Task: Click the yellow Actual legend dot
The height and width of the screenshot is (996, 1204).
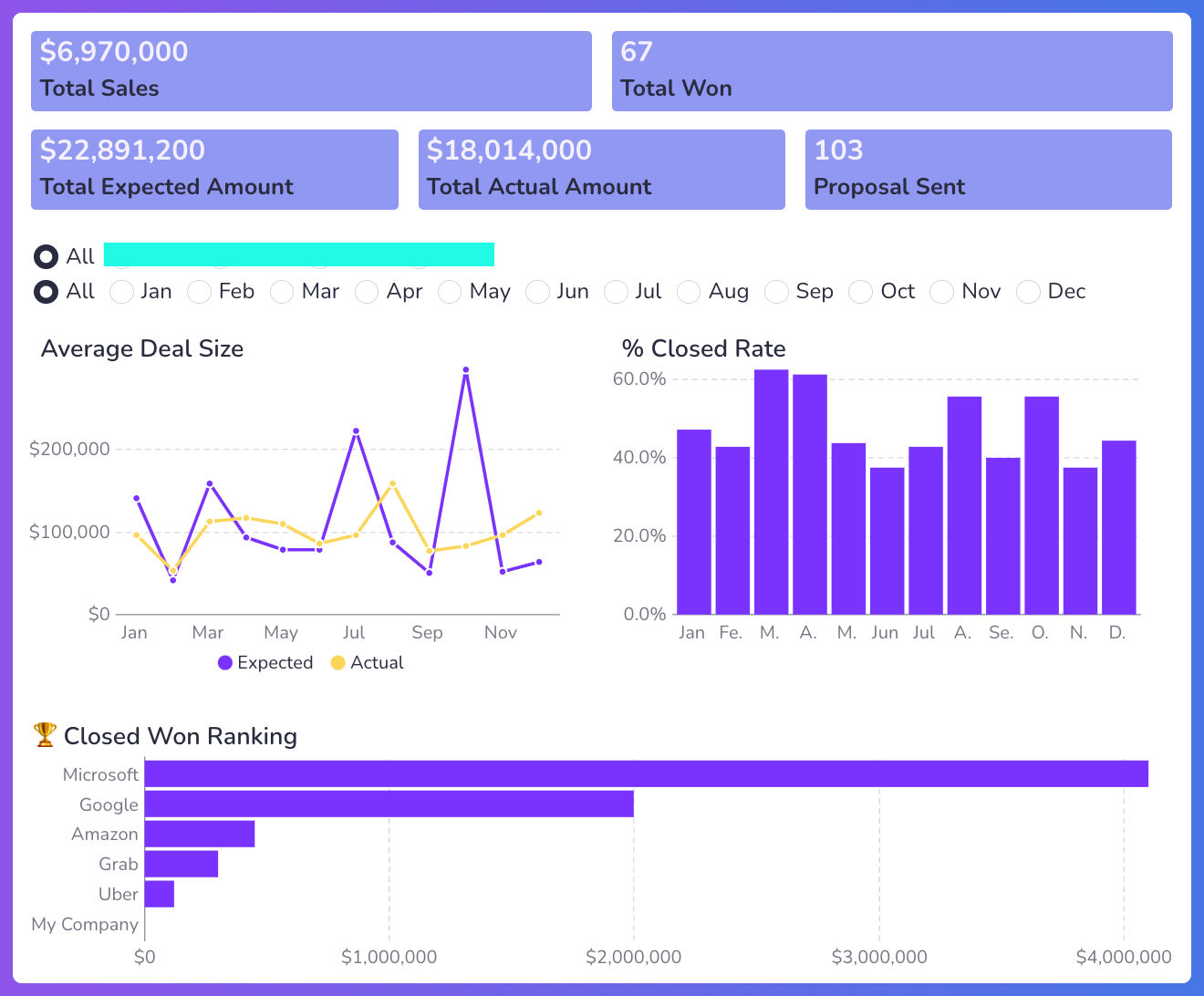Action: [338, 663]
